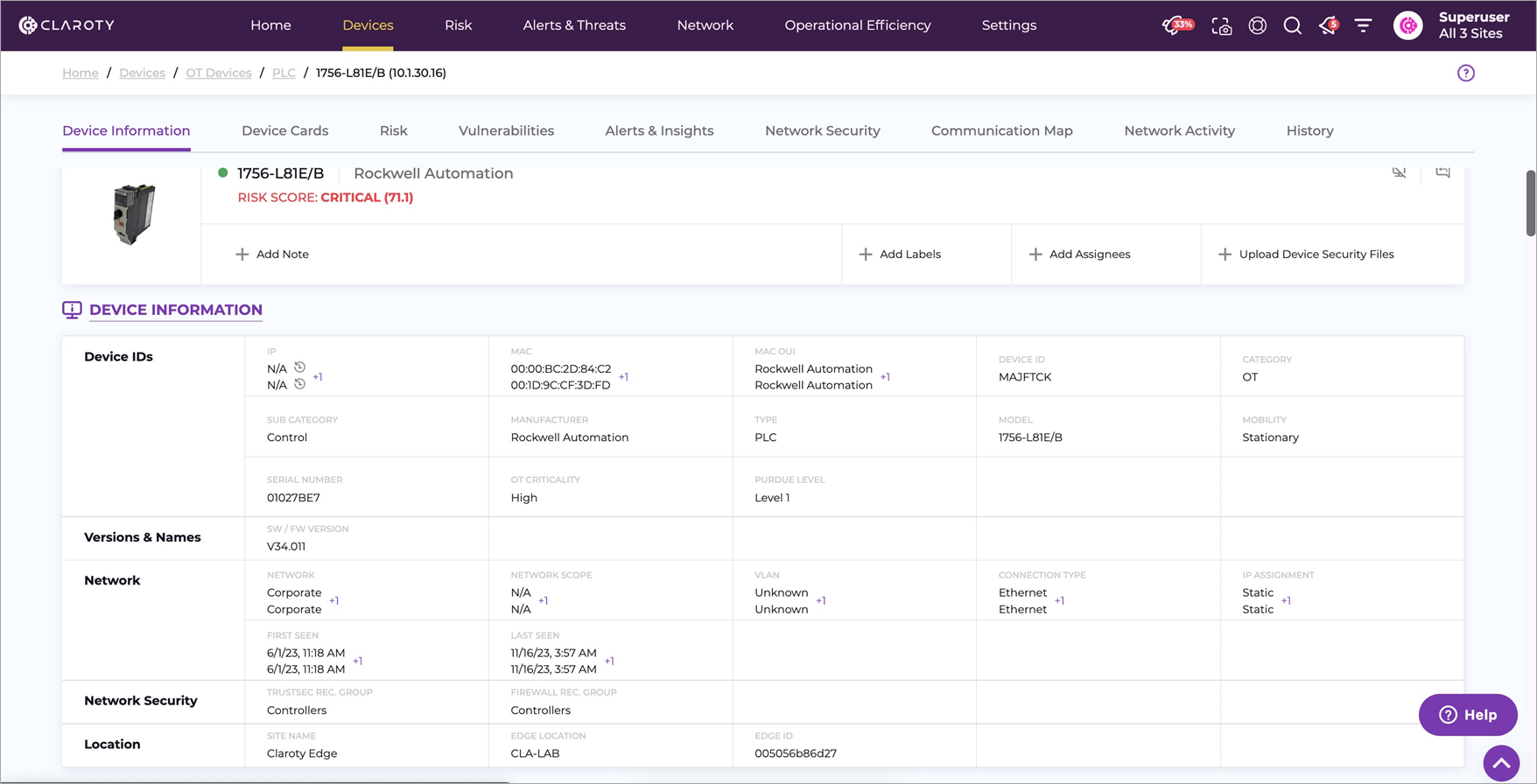
Task: Expand the +1 beside First Seen timestamps
Action: (x=357, y=661)
